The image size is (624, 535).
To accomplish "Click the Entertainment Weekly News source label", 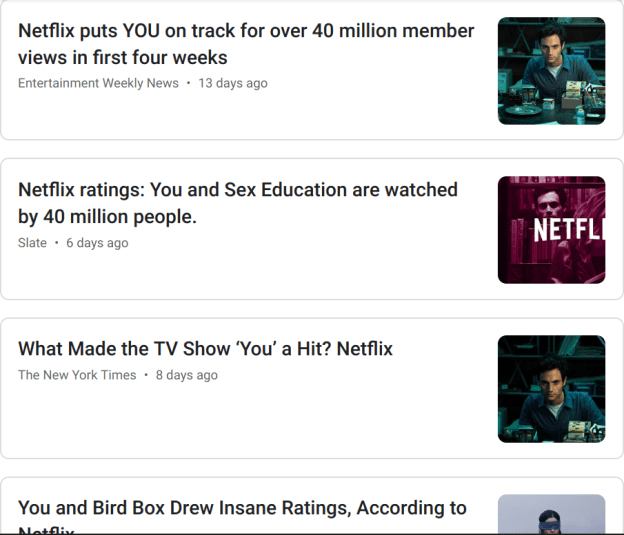I will click(98, 83).
